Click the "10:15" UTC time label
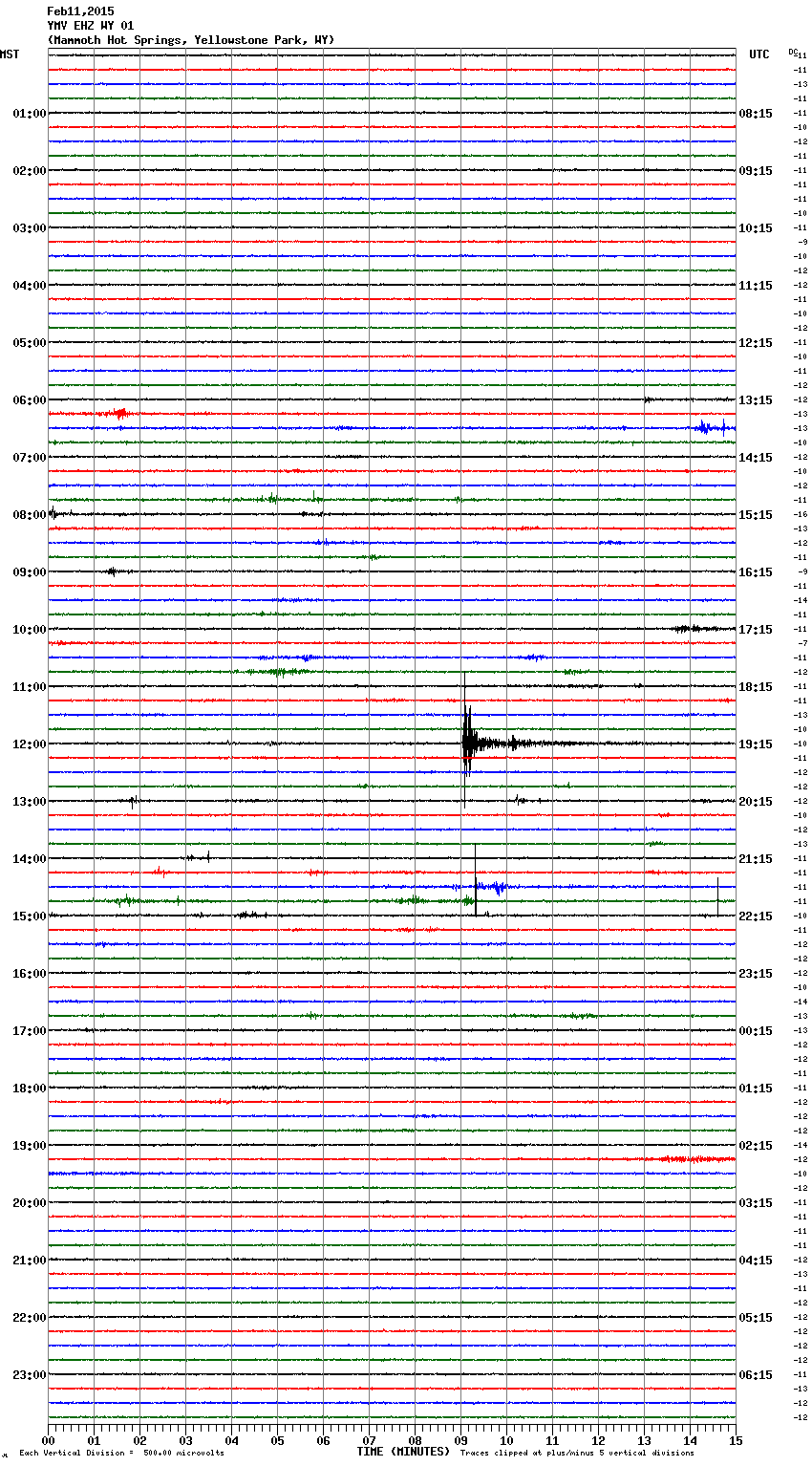Screen dimensions: 812x1466 (756, 228)
